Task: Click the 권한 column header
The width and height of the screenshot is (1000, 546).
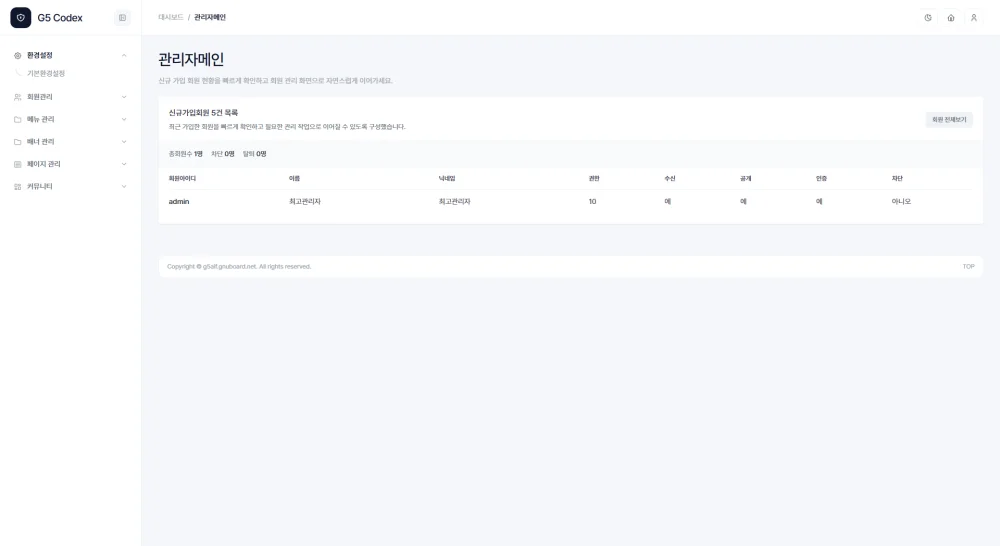Action: point(594,179)
